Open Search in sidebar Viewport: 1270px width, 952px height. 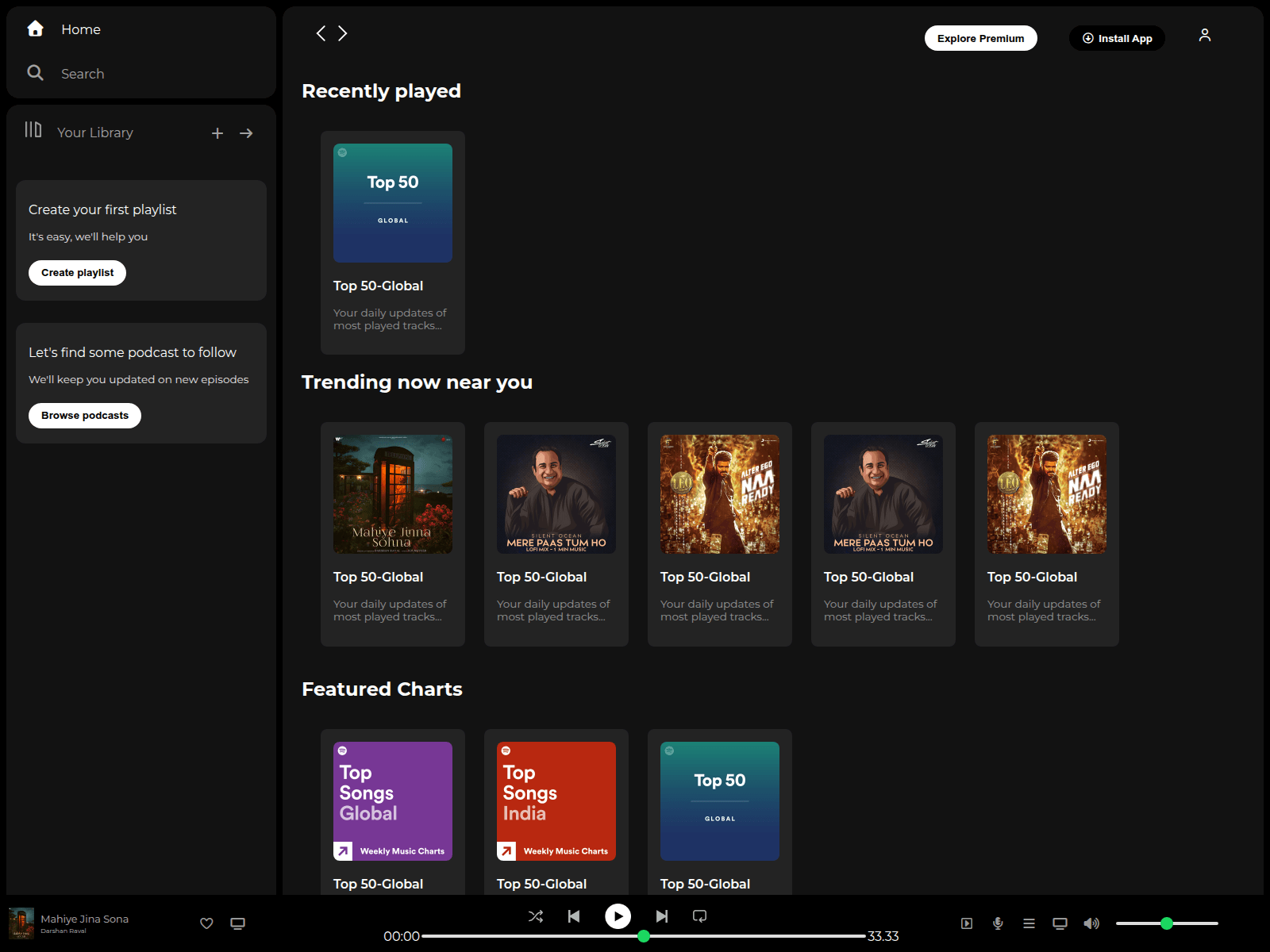[x=83, y=74]
